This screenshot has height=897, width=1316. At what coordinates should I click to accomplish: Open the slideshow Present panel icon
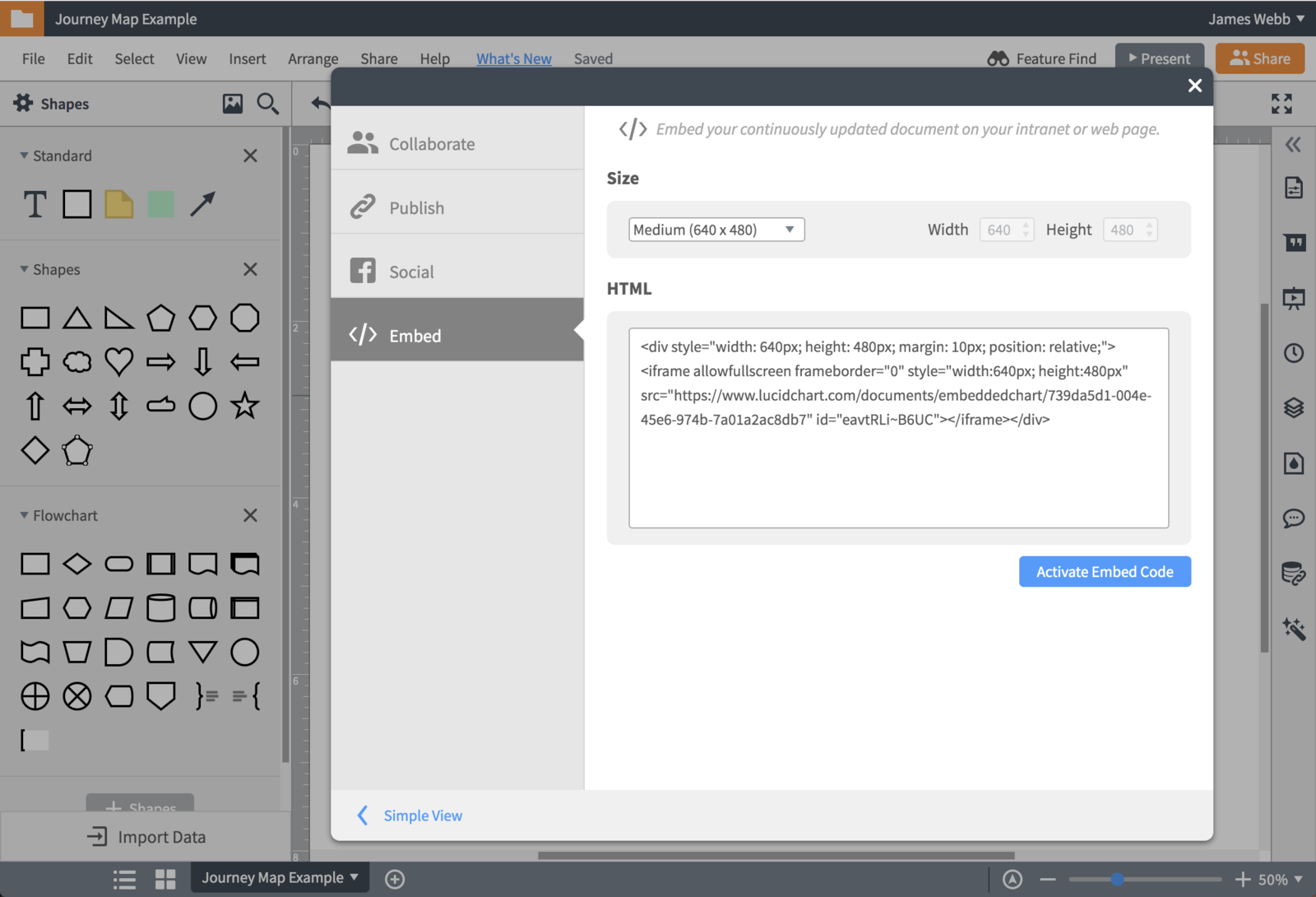1294,298
